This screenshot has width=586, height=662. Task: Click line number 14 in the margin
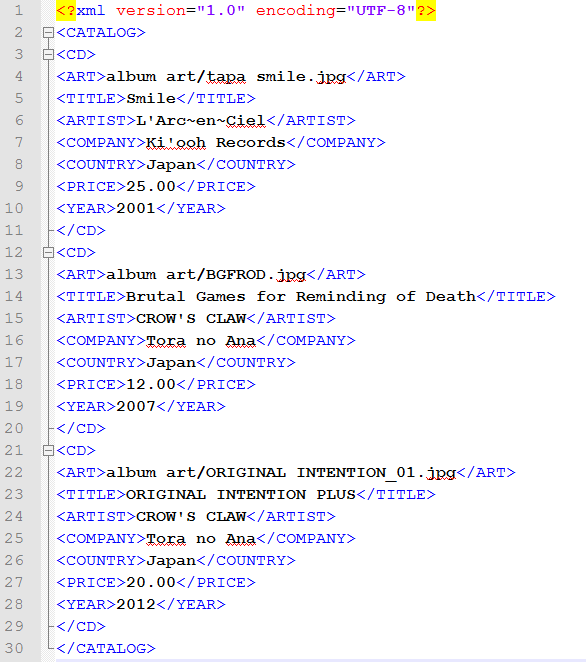tap(14, 297)
